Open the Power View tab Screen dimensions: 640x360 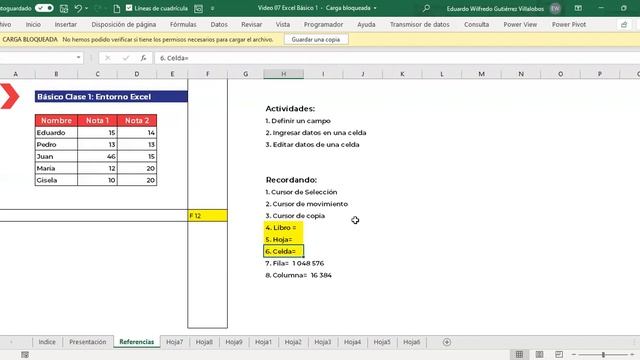[x=520, y=24]
